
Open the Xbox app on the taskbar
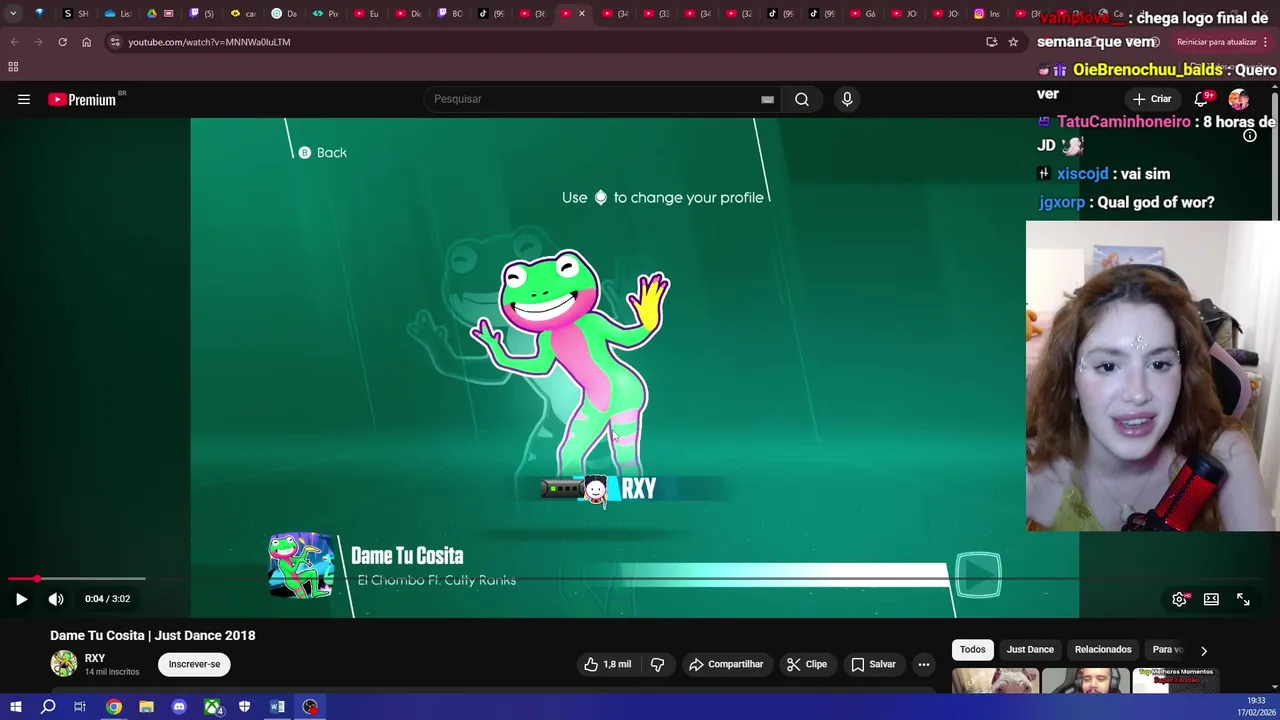click(213, 707)
